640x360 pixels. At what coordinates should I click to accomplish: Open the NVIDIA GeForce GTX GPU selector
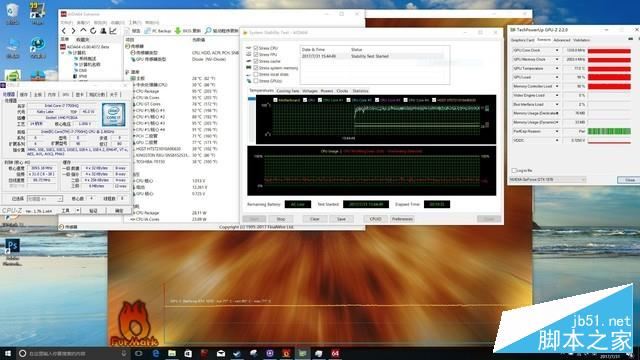point(548,180)
